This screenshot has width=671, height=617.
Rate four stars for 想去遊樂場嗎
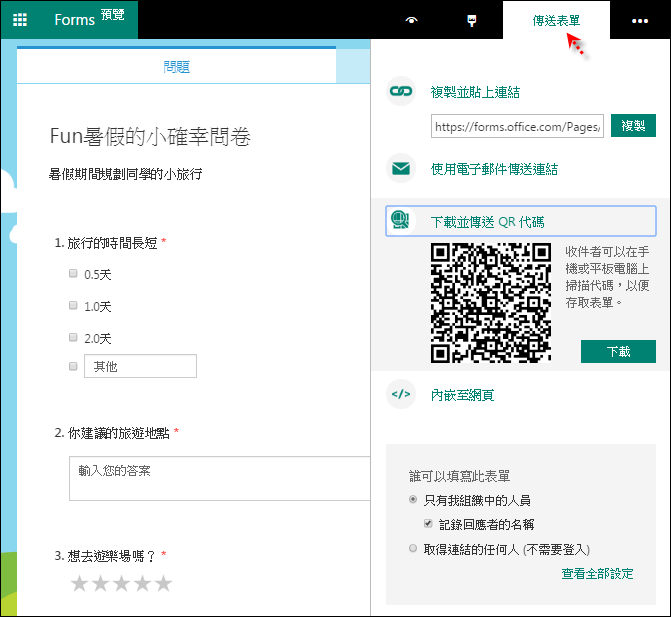tap(142, 583)
